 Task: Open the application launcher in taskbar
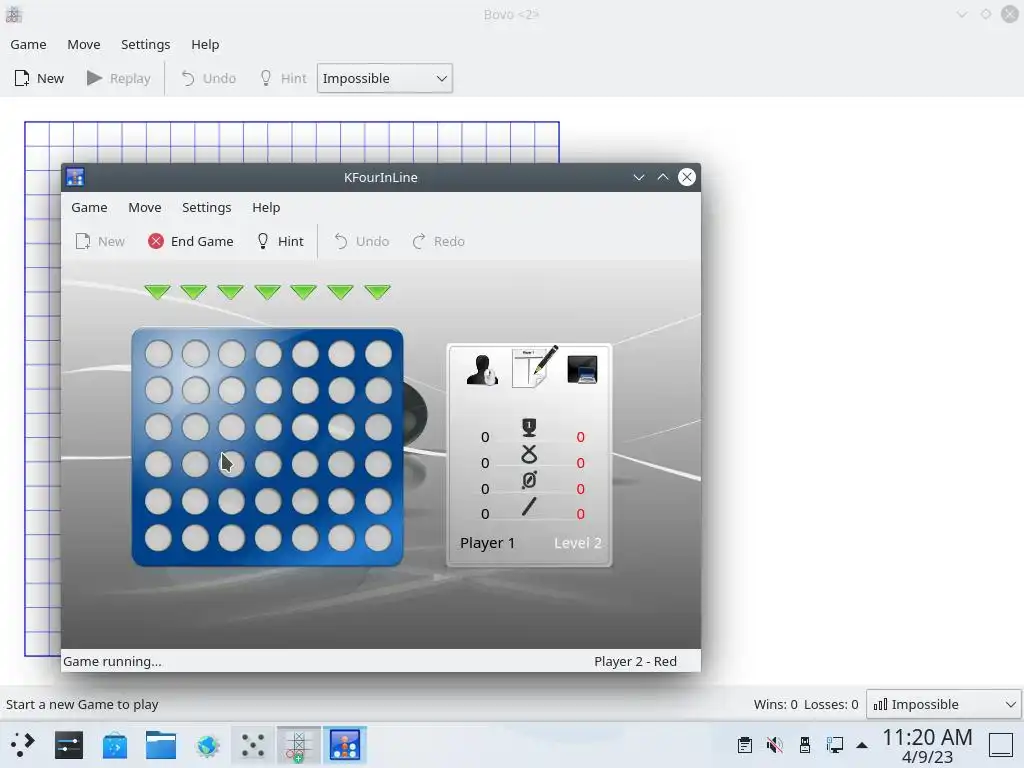coord(23,744)
